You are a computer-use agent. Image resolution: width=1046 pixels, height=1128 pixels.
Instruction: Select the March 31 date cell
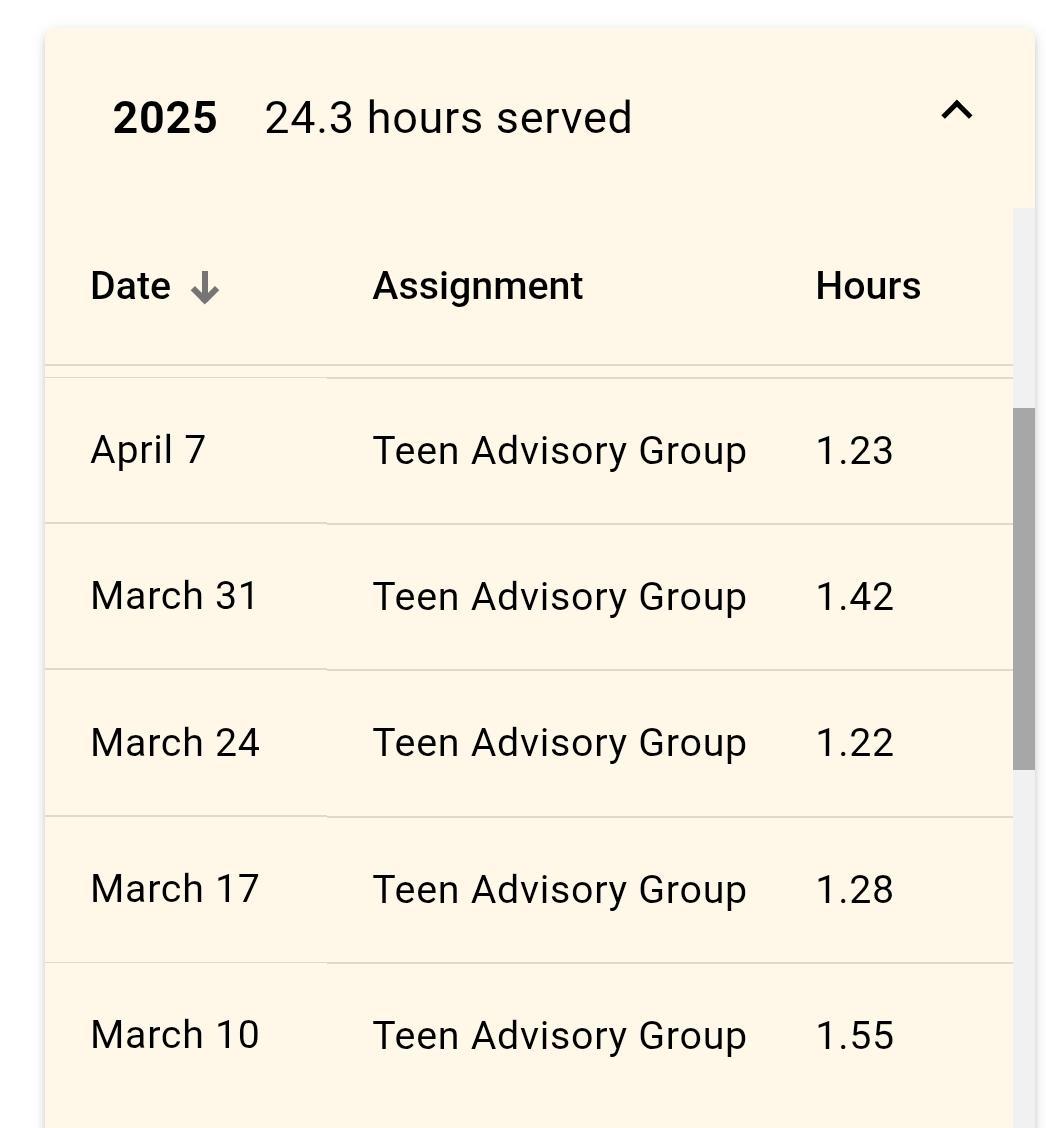[174, 596]
